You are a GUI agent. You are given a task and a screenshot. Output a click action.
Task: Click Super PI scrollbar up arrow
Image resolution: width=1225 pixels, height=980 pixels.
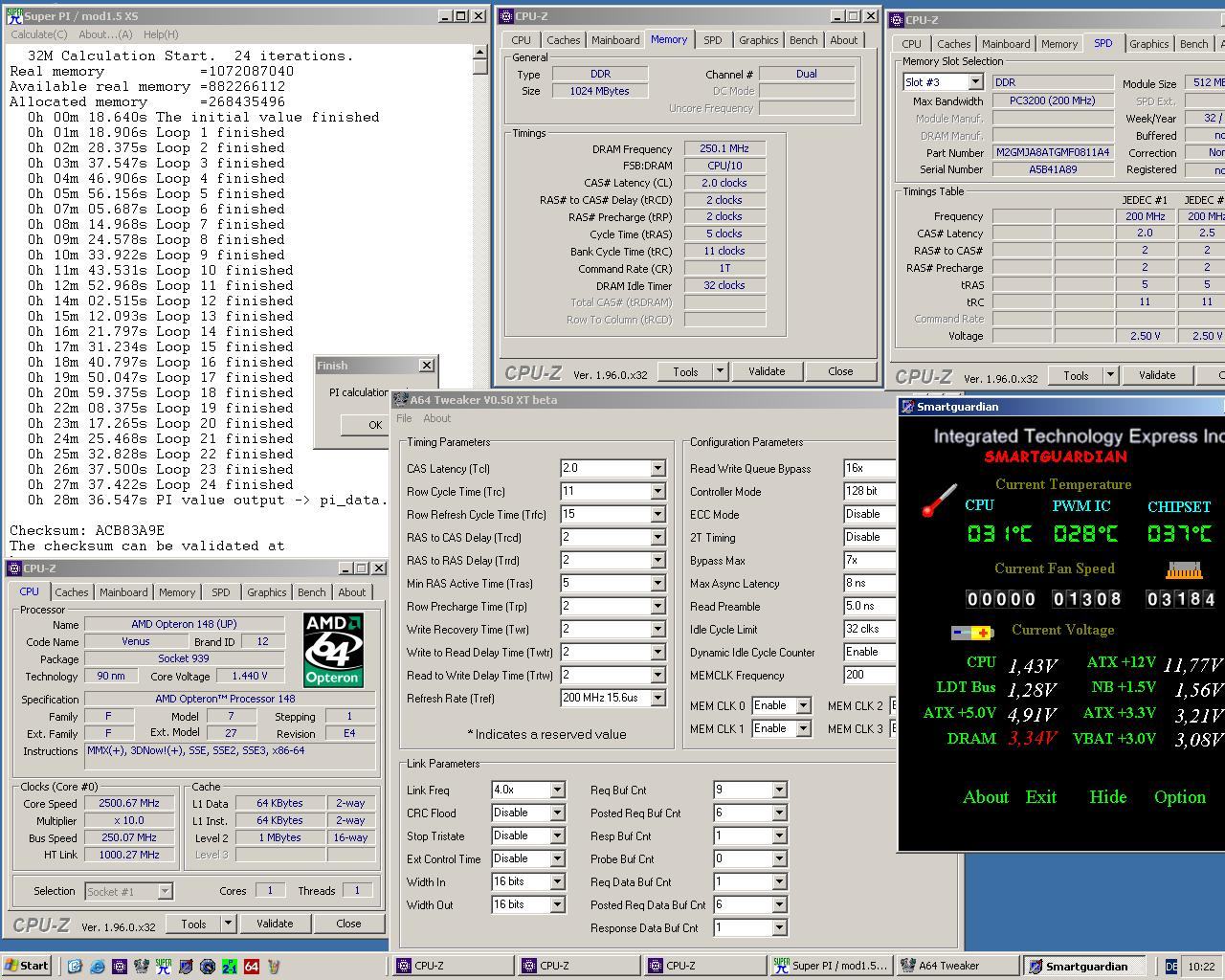480,54
